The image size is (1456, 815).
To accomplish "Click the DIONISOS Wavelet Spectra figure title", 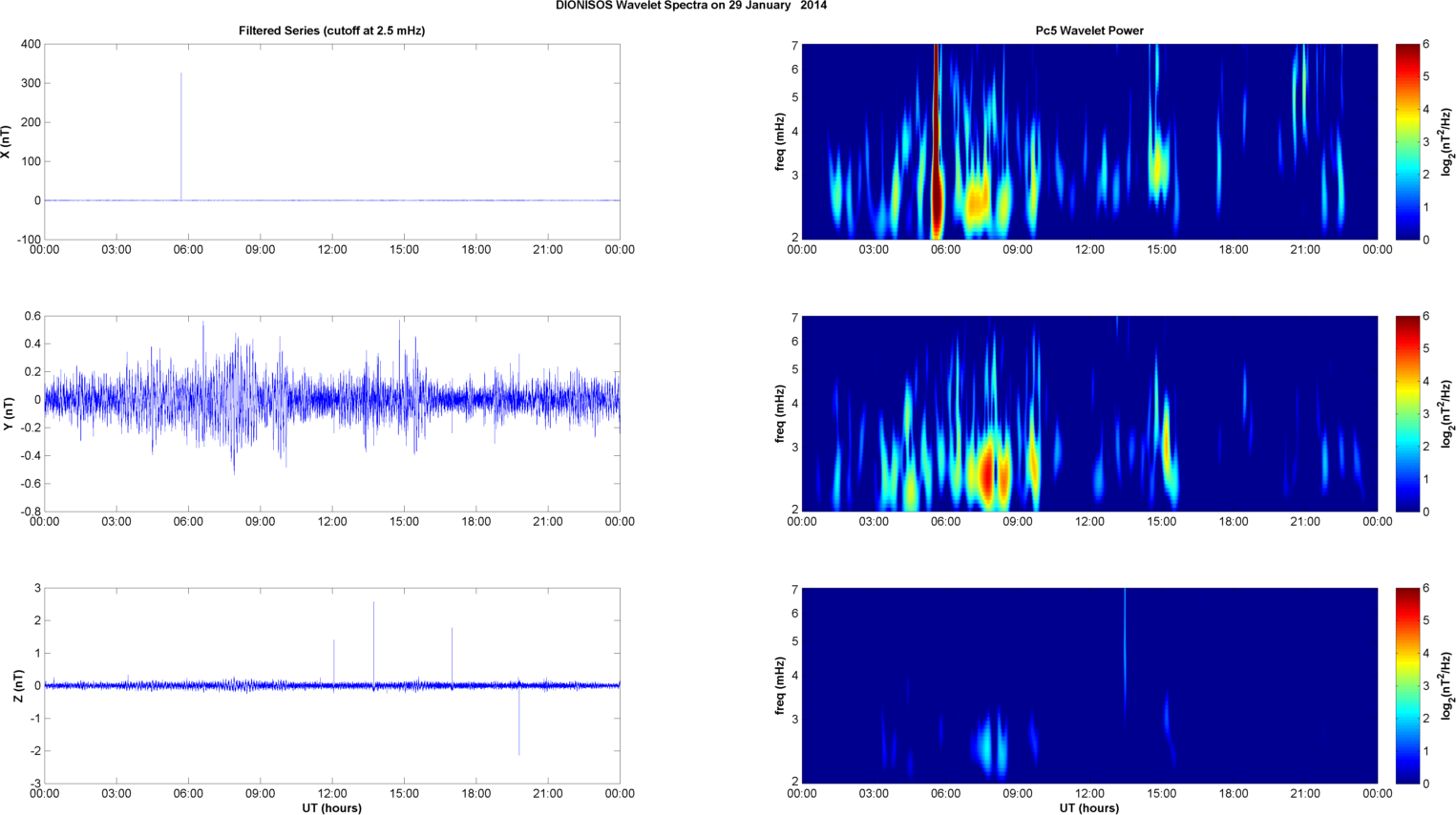I will pos(691,6).
